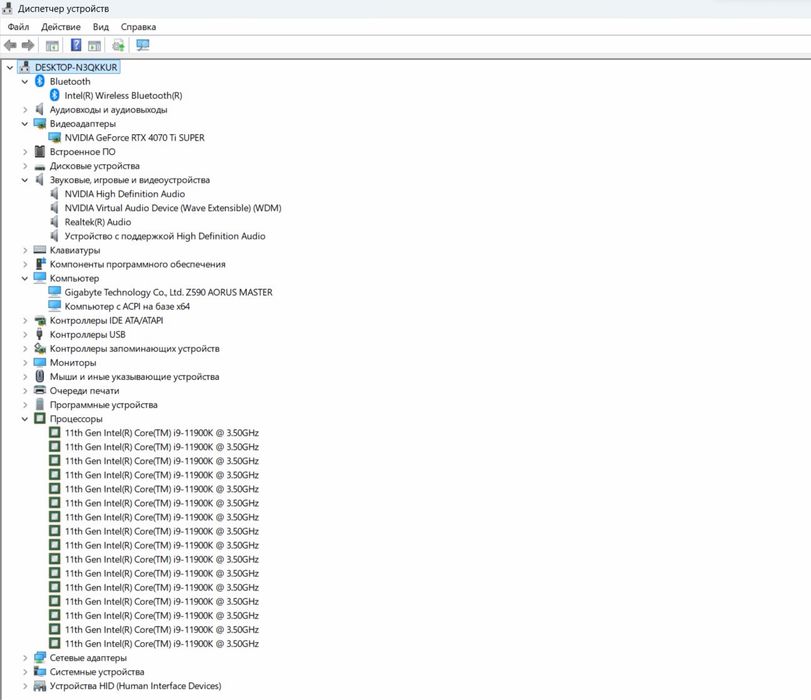
Task: Click the Системные устройства icon
Action: coord(40,671)
